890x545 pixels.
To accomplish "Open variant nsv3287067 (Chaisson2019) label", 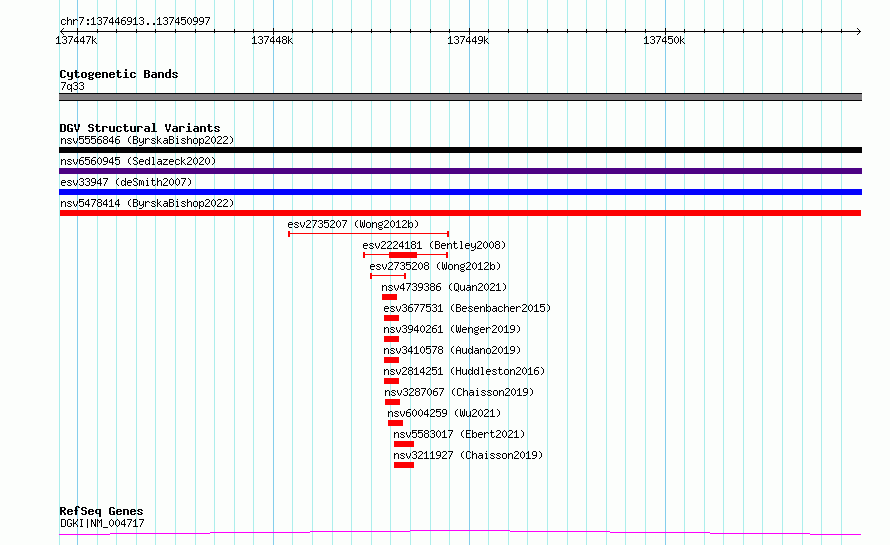I will (x=459, y=392).
